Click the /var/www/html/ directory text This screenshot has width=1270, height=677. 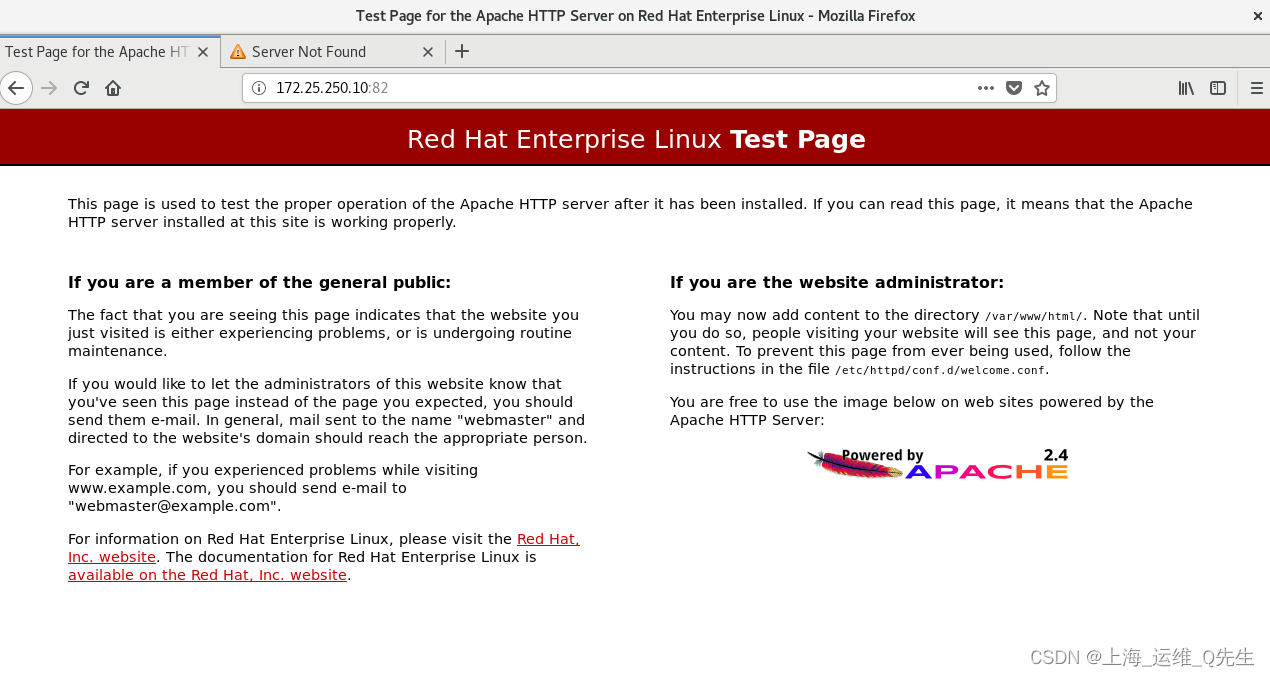point(1033,316)
